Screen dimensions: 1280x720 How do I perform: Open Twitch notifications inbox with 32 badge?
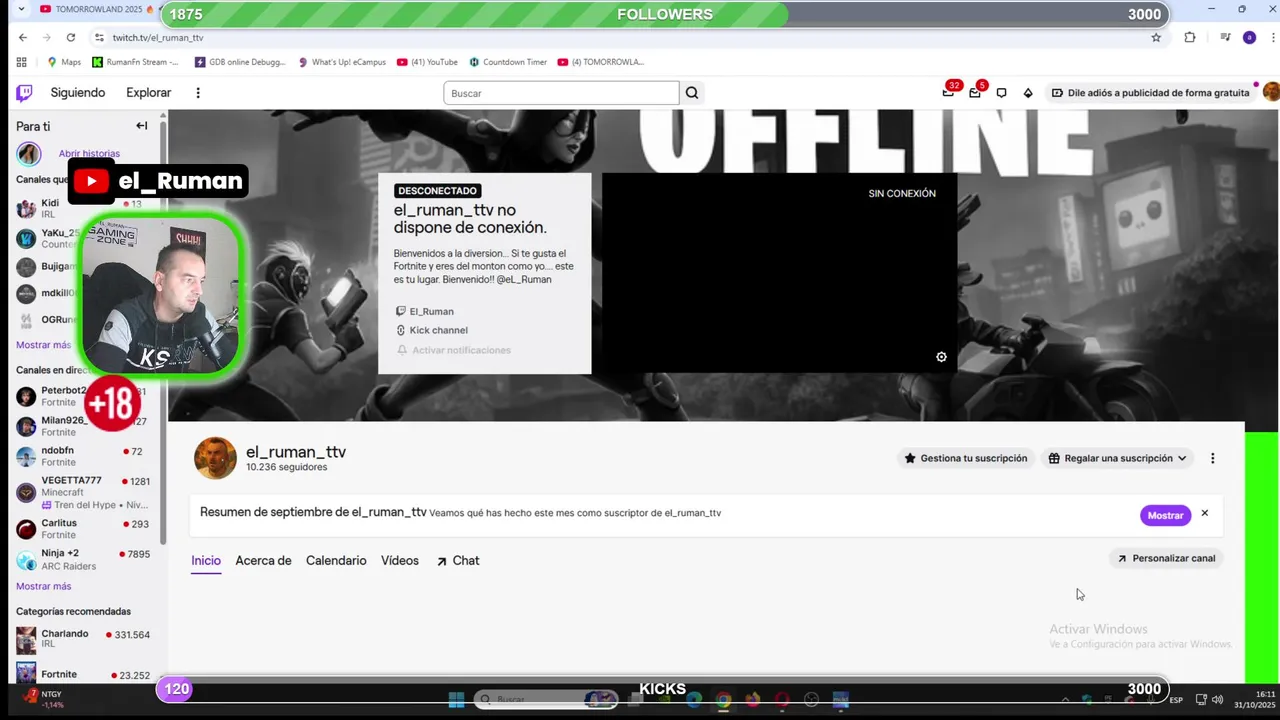[x=948, y=93]
